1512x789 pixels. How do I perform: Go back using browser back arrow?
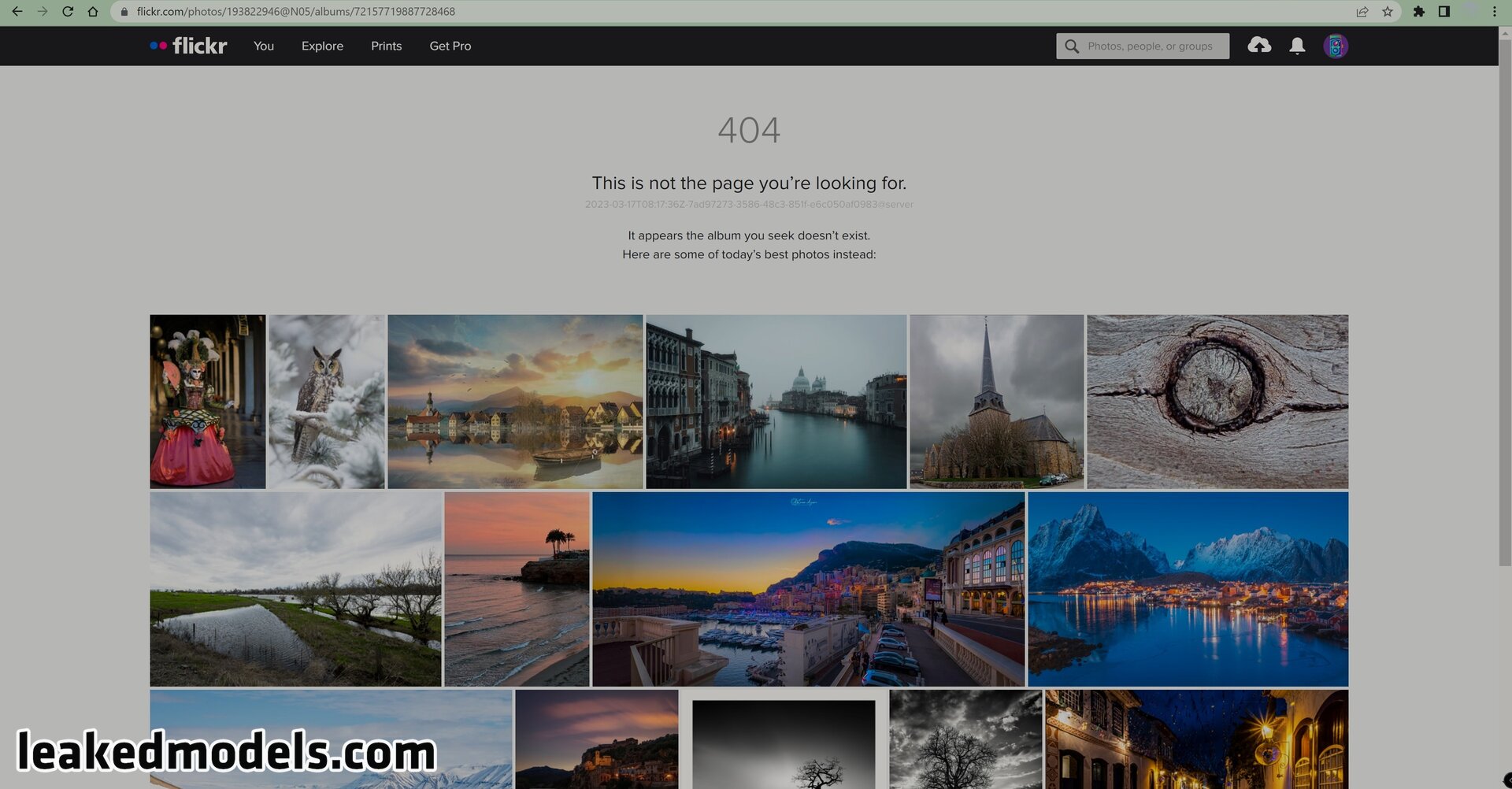coord(17,12)
